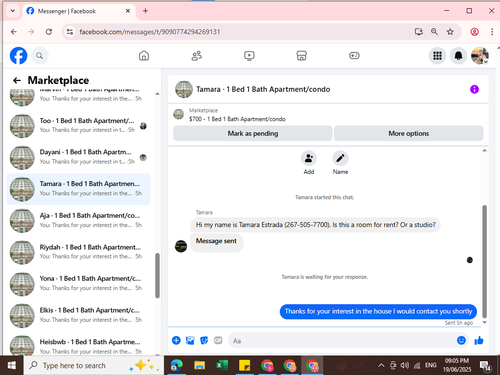Close the Messenger tab
The image size is (500, 375).
(128, 11)
